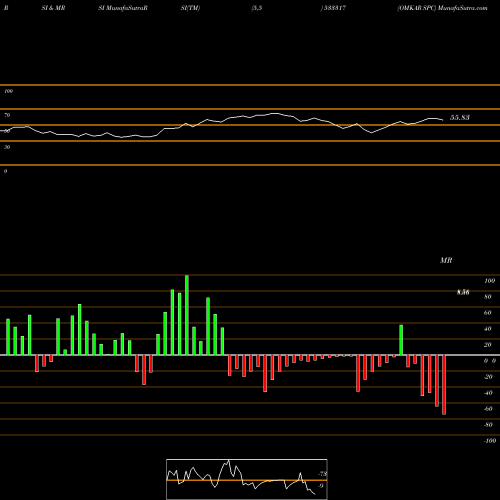This screenshot has width=500, height=500.
Task: Click the RSI axis label 30
Action: tap(7, 147)
